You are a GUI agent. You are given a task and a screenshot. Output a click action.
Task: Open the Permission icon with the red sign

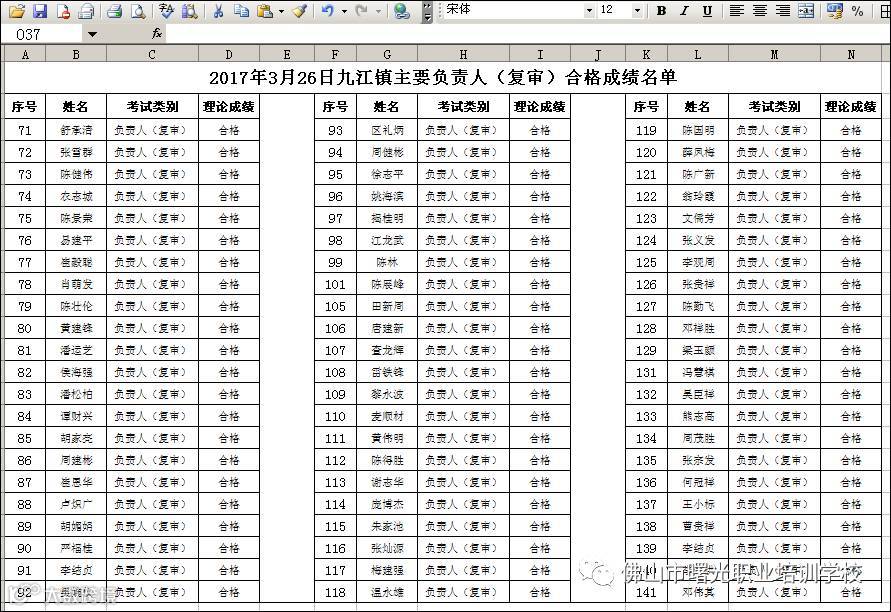pos(63,10)
